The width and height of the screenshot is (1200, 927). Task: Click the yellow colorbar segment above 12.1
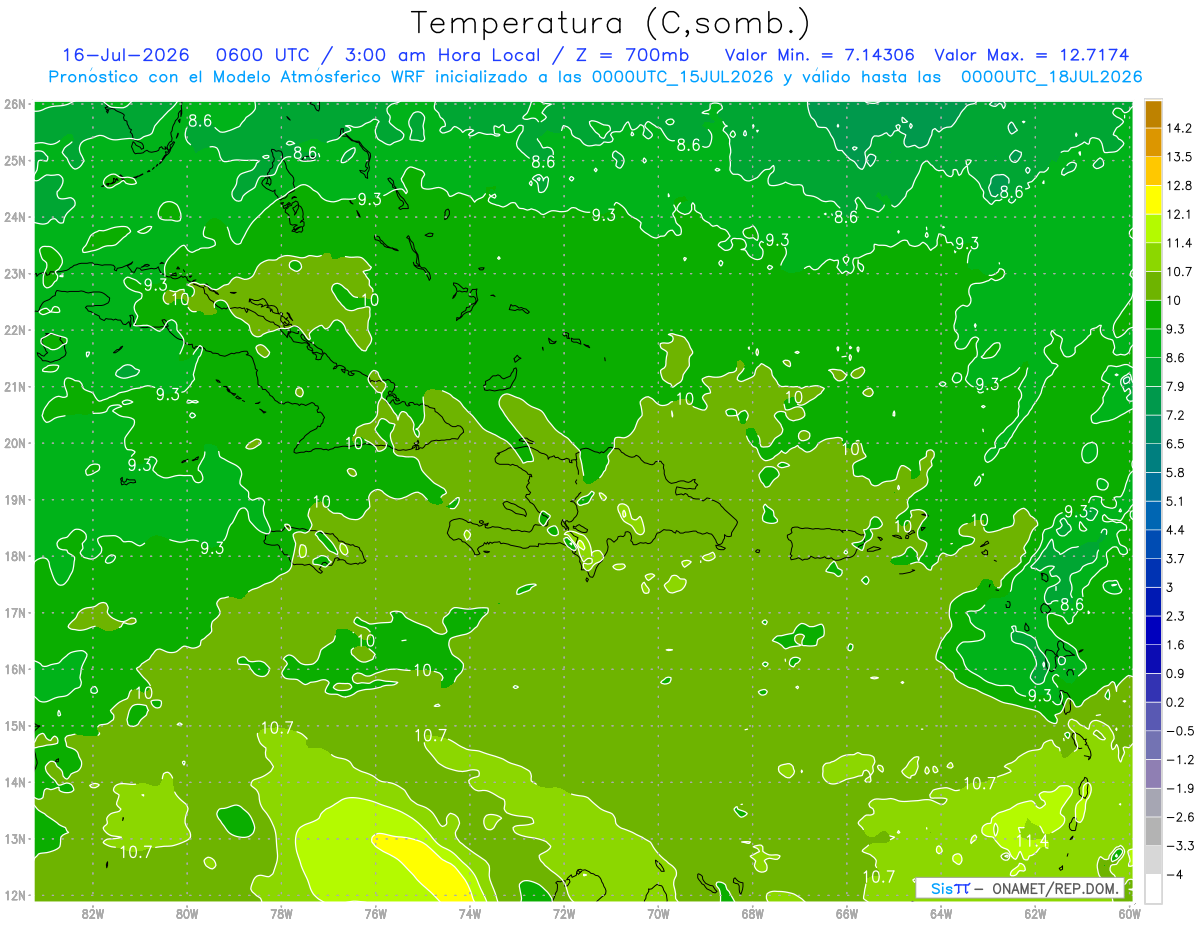[x=1154, y=200]
